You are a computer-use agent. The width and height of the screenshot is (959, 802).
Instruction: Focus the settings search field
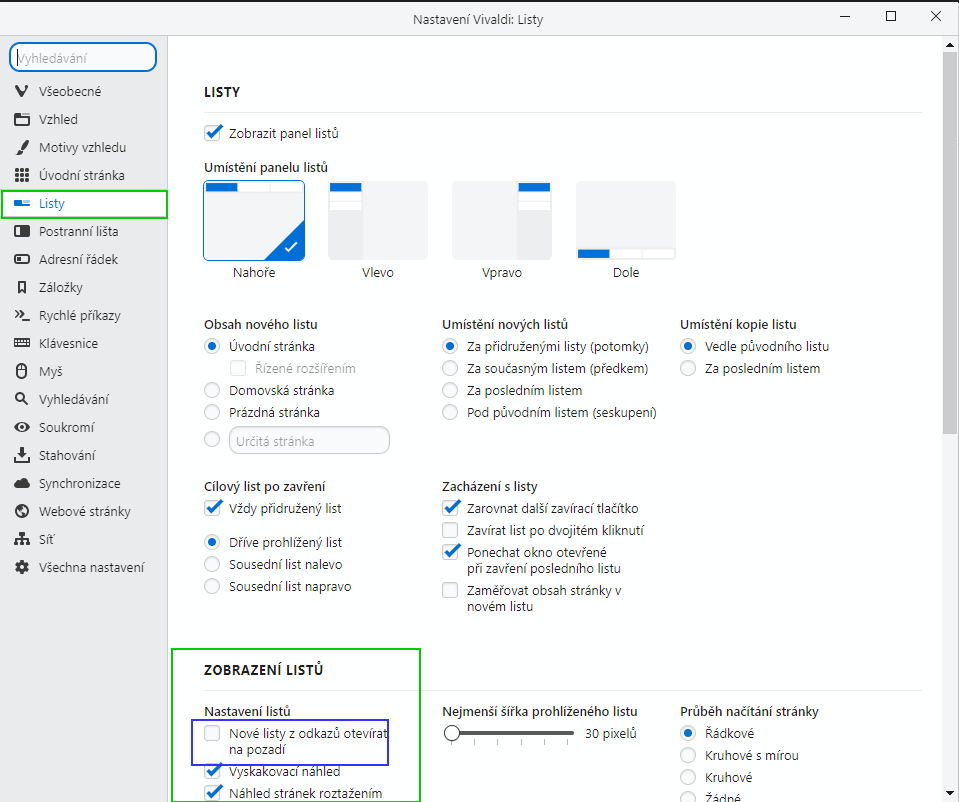[83, 58]
